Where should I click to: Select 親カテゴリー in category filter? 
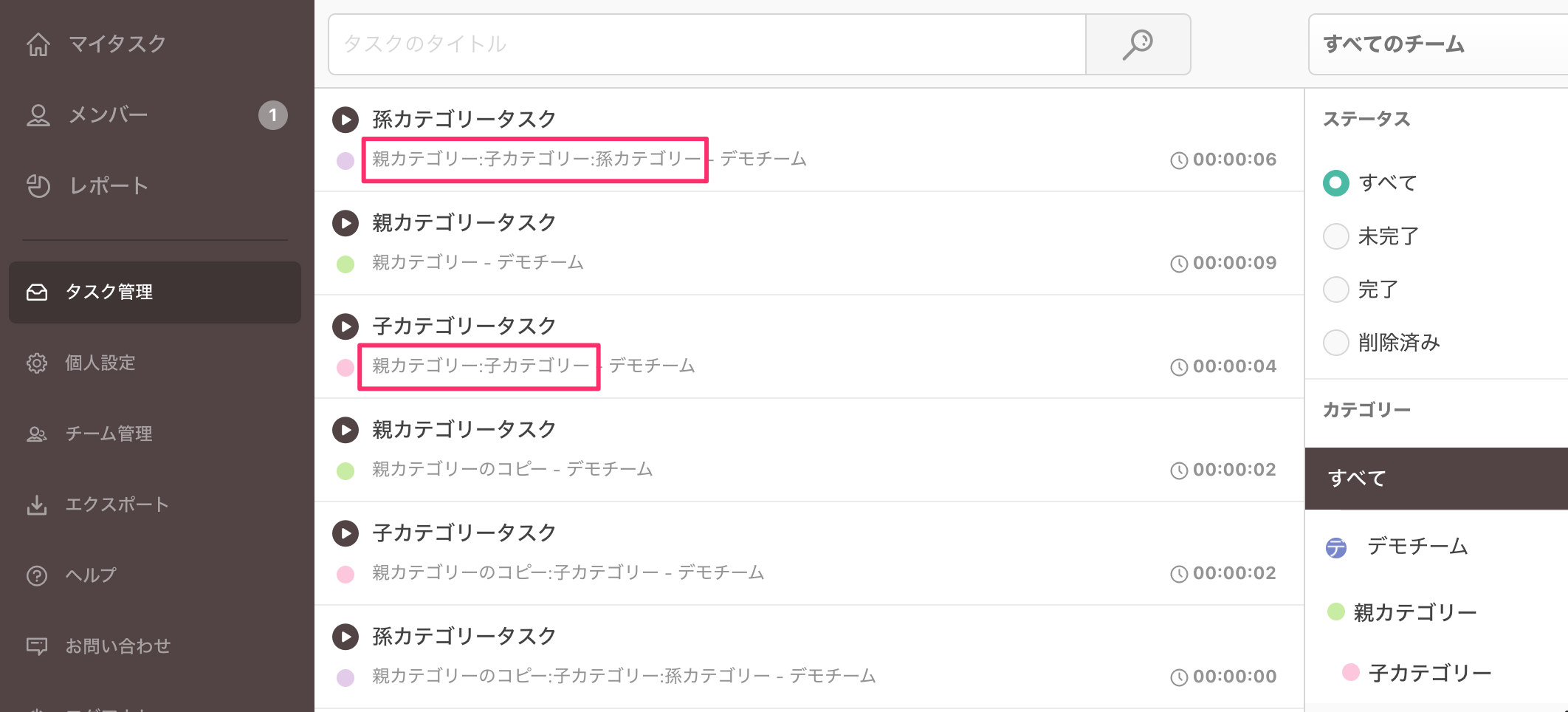[1414, 612]
